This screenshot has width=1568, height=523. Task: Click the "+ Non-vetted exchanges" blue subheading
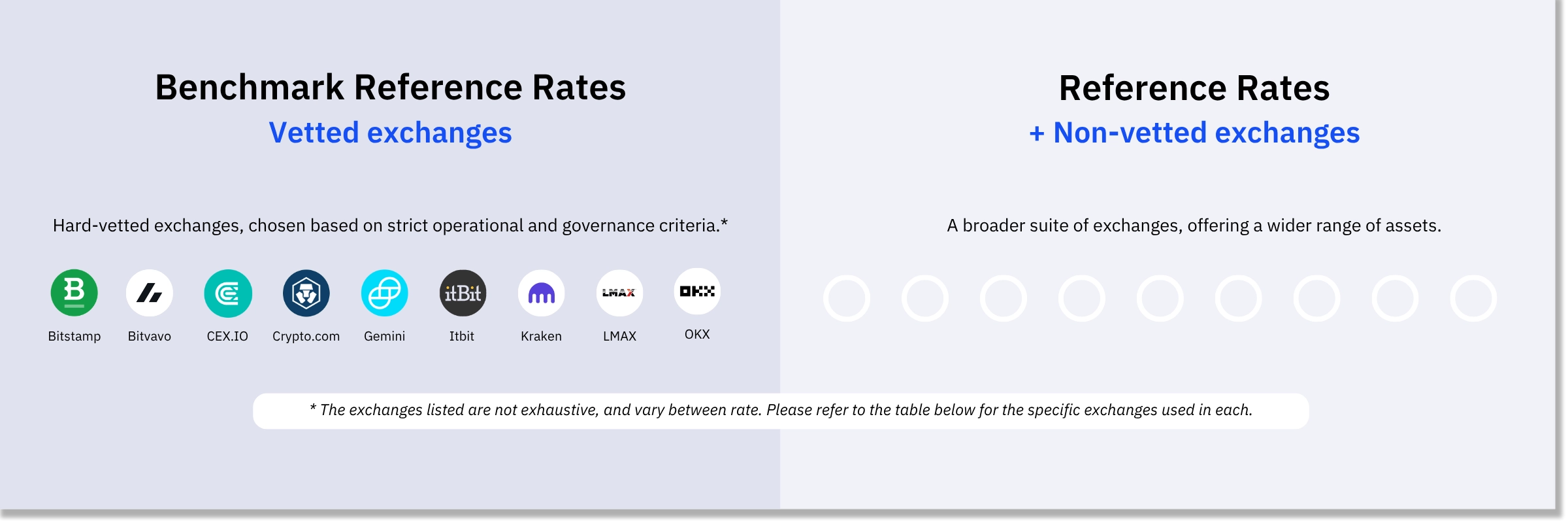1194,133
